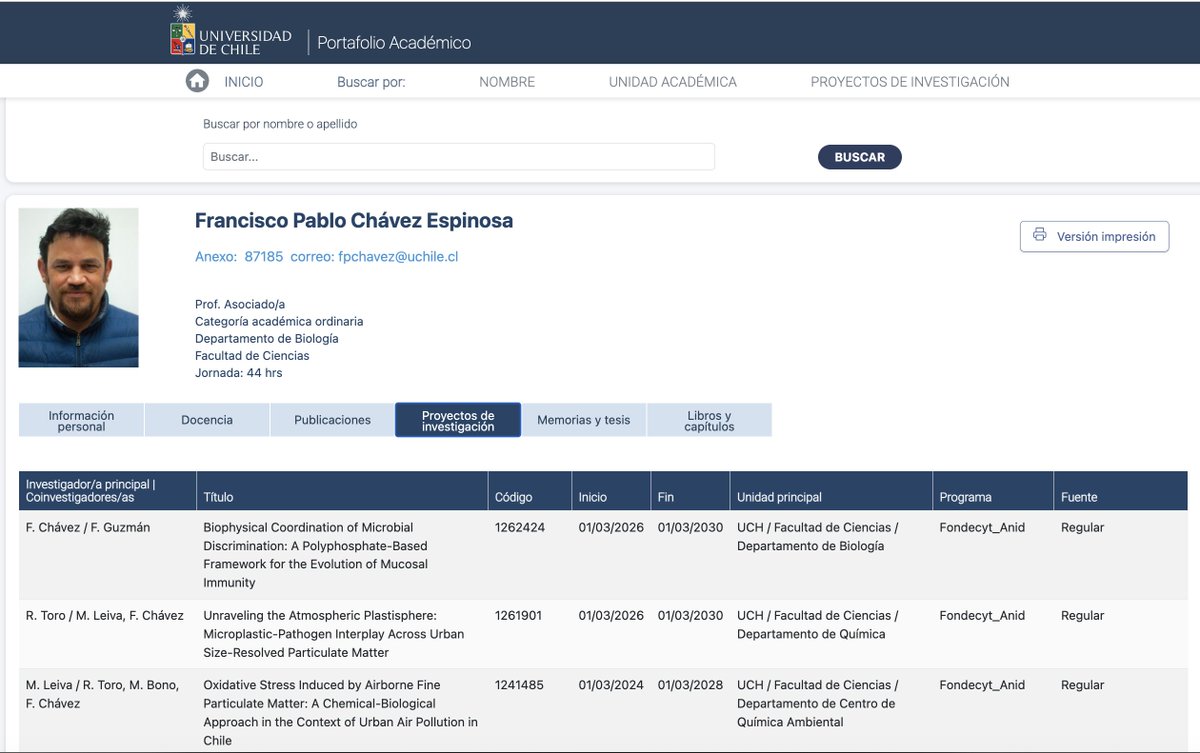Click the Versión impresión button

(1094, 236)
